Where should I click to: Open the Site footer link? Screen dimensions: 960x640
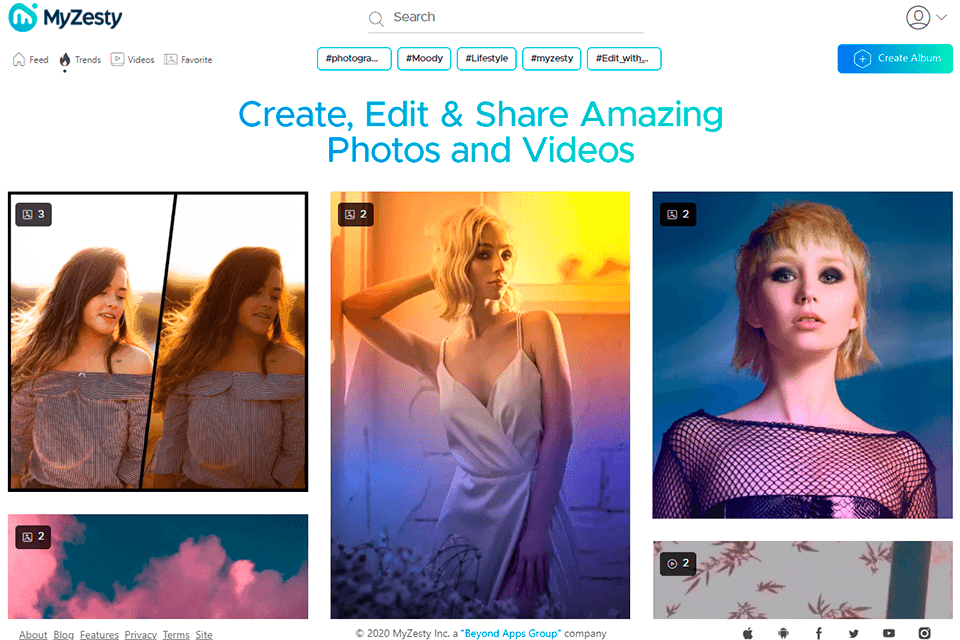204,634
